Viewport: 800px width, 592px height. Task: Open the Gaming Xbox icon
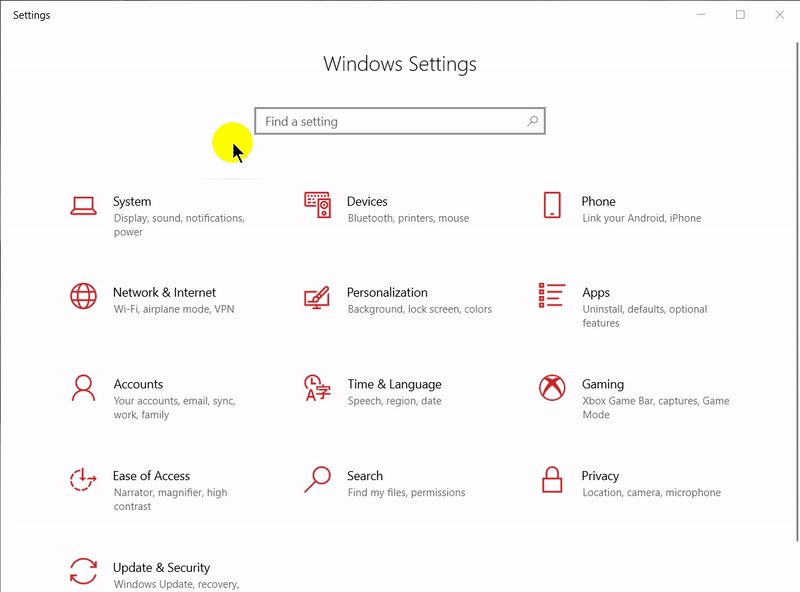point(552,388)
